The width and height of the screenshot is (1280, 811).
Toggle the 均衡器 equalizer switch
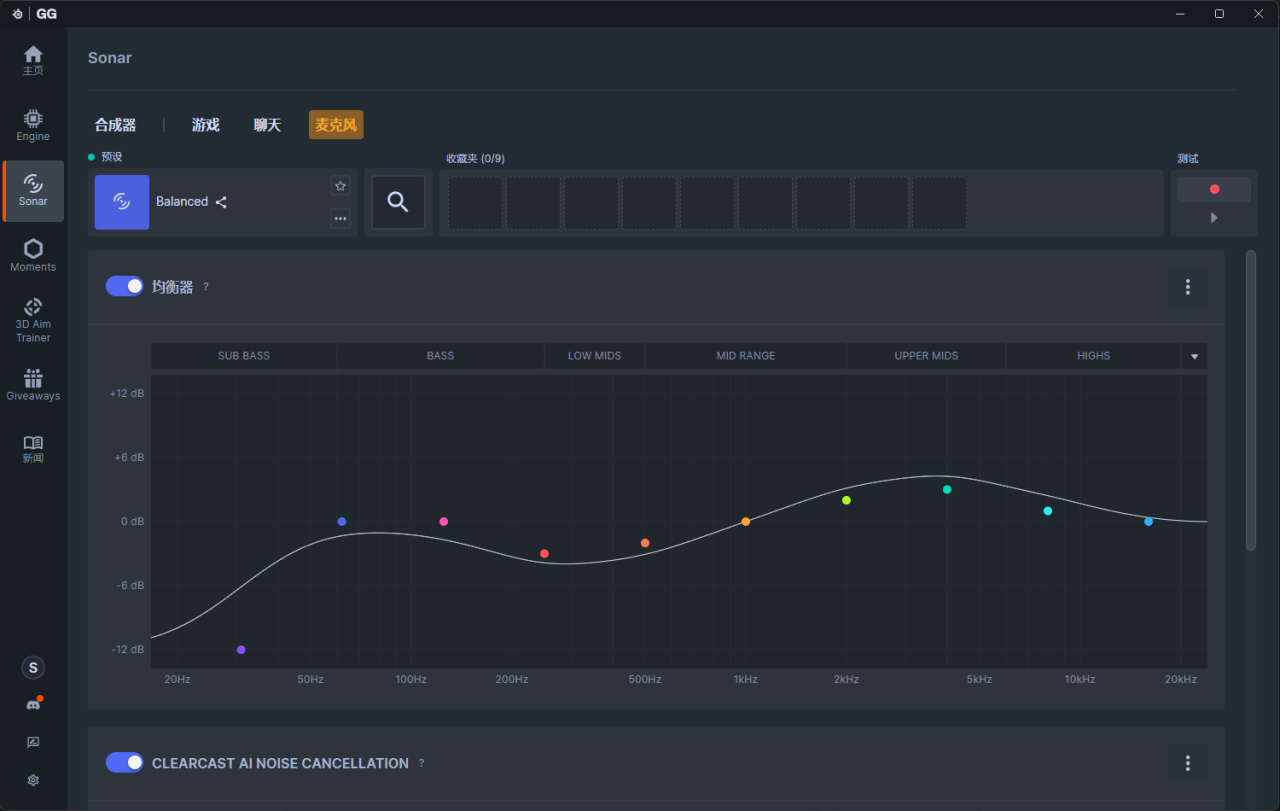[x=125, y=286]
